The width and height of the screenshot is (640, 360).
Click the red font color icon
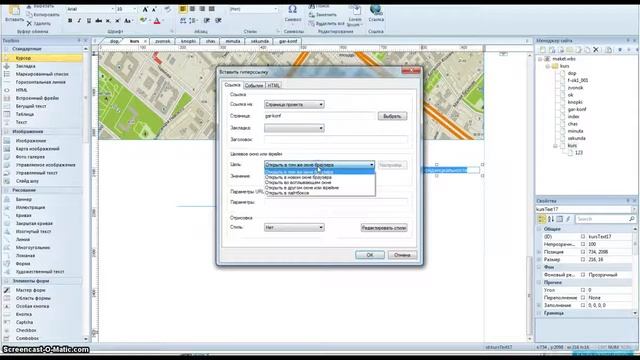[x=157, y=20]
